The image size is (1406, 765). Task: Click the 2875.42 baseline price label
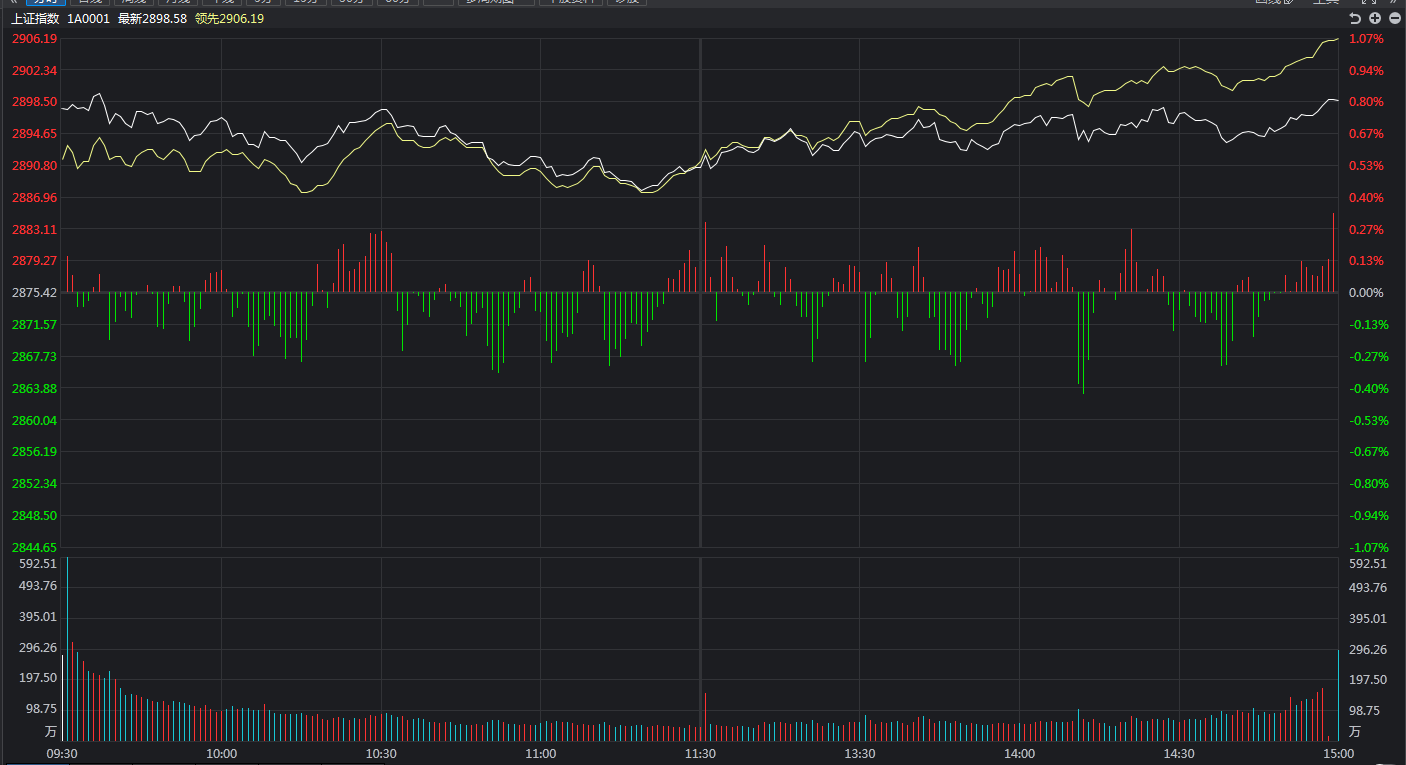coord(34,293)
